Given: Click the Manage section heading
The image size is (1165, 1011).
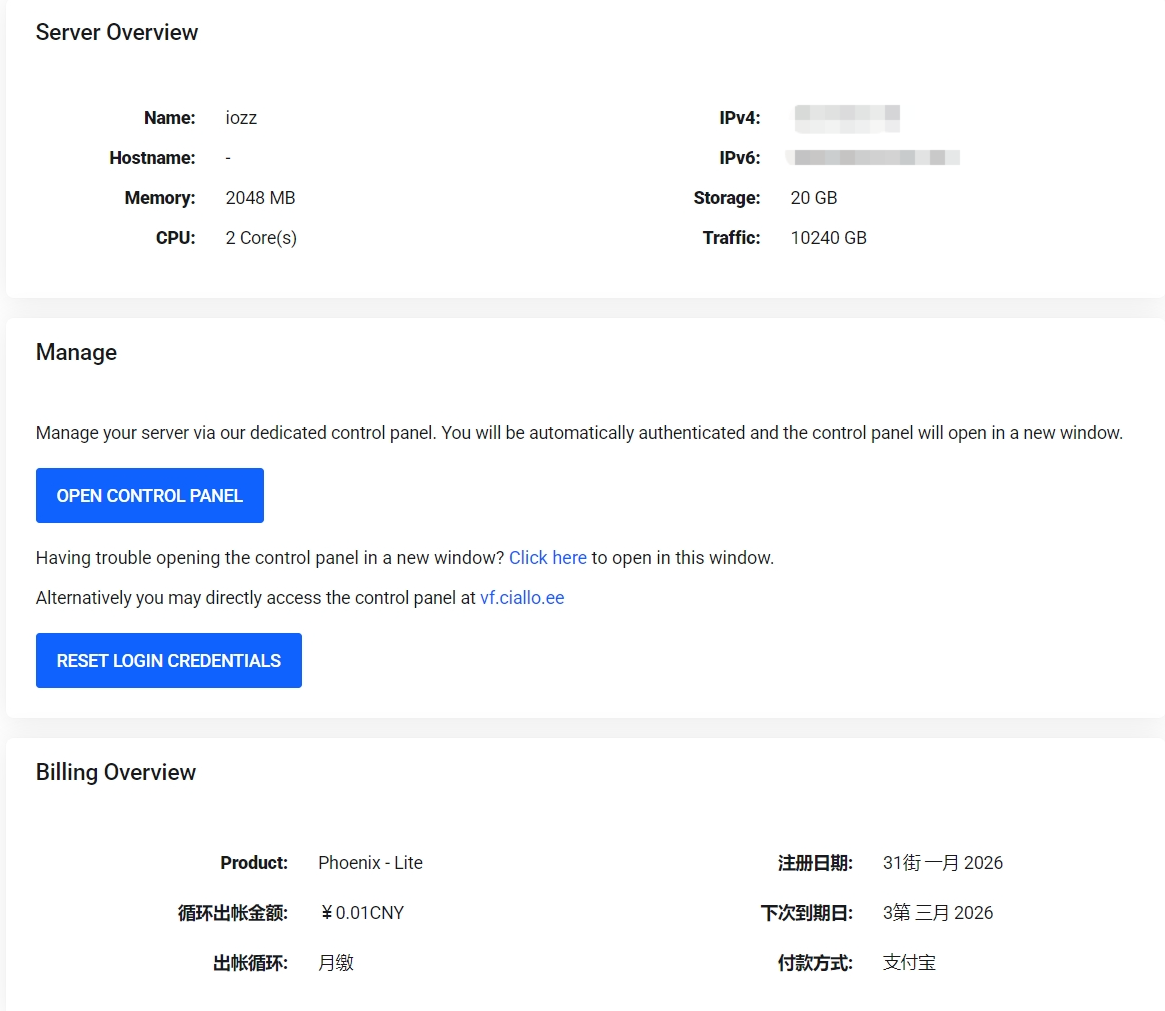Looking at the screenshot, I should coord(77,352).
